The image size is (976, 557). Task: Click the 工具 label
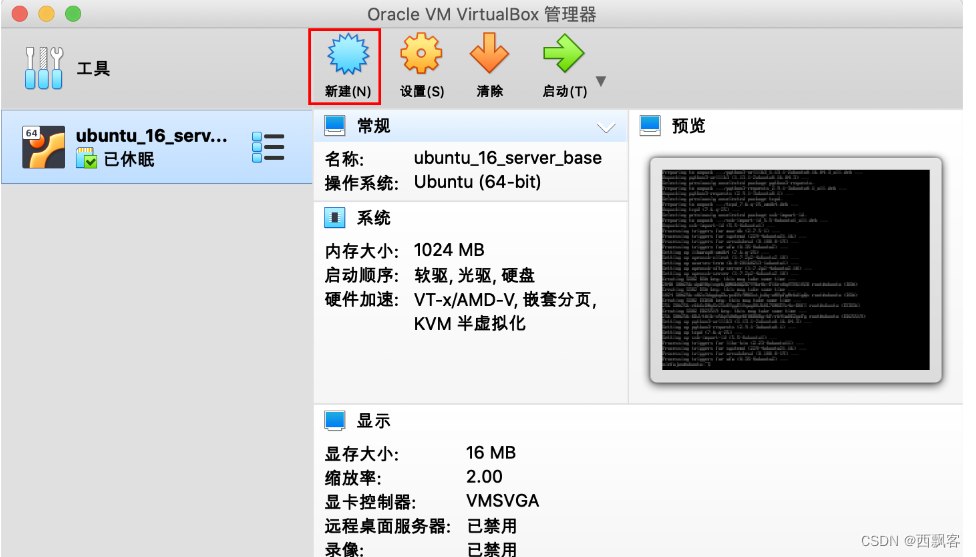click(x=93, y=68)
